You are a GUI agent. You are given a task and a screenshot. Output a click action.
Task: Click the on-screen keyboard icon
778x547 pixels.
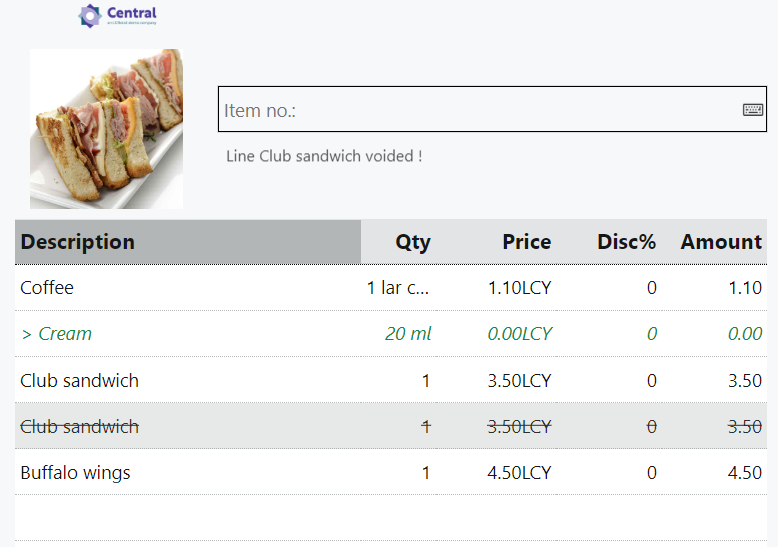752,110
